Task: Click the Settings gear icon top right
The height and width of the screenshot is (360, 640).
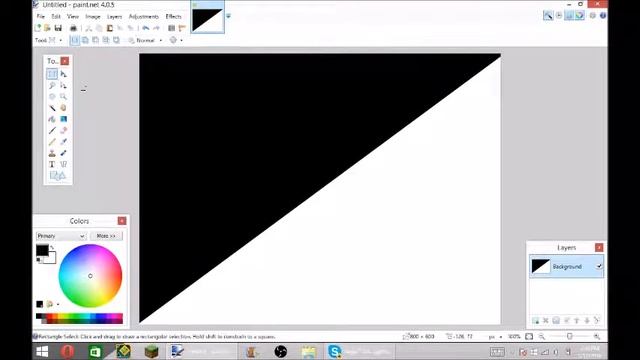Action: [x=593, y=16]
